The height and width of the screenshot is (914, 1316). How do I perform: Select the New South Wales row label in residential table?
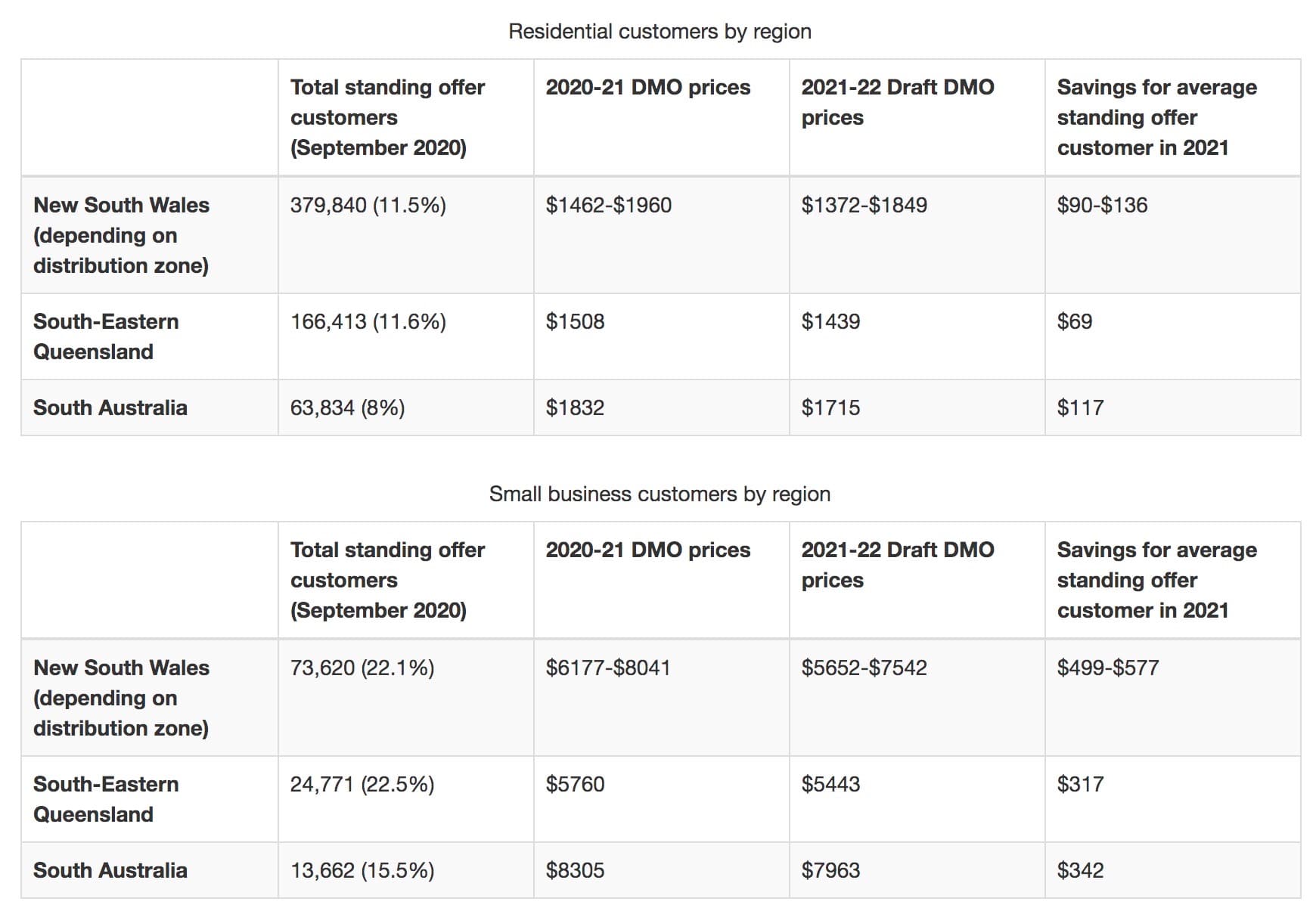click(x=121, y=234)
